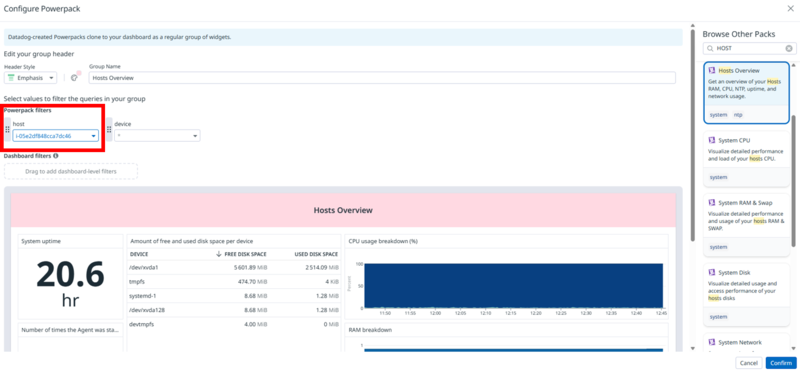Click the Dashboard filters info icon

point(55,156)
